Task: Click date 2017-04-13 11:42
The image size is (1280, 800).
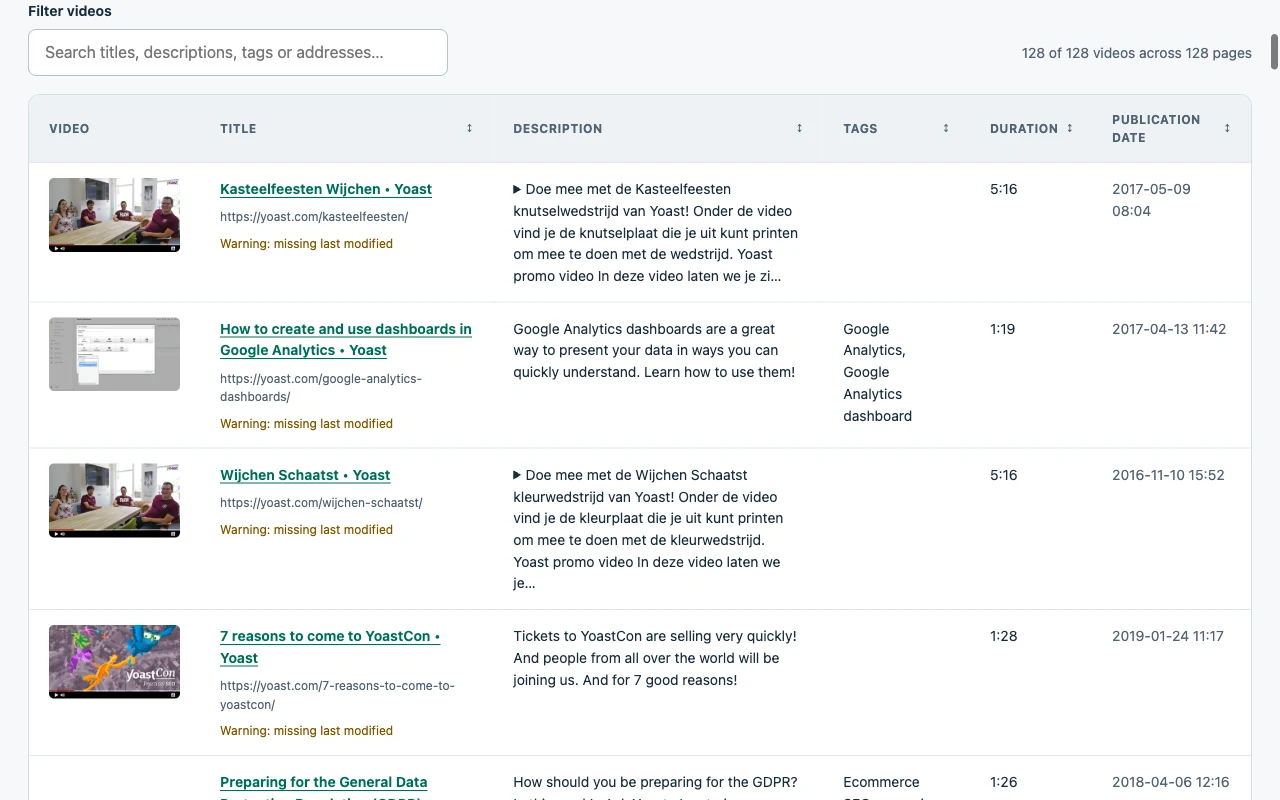Action: pyautogui.click(x=1169, y=329)
